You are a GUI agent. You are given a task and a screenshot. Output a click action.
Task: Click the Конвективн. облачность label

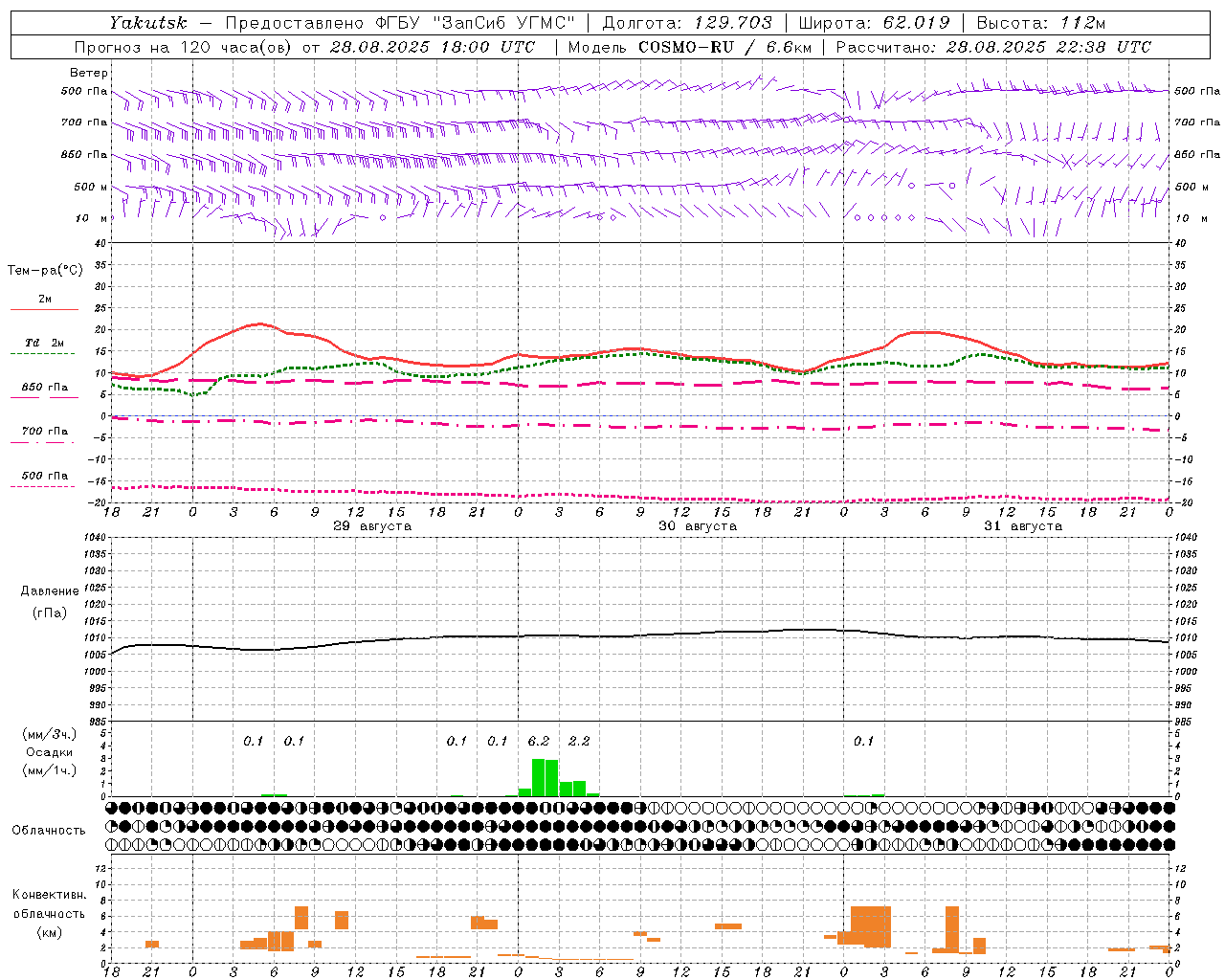(x=49, y=904)
